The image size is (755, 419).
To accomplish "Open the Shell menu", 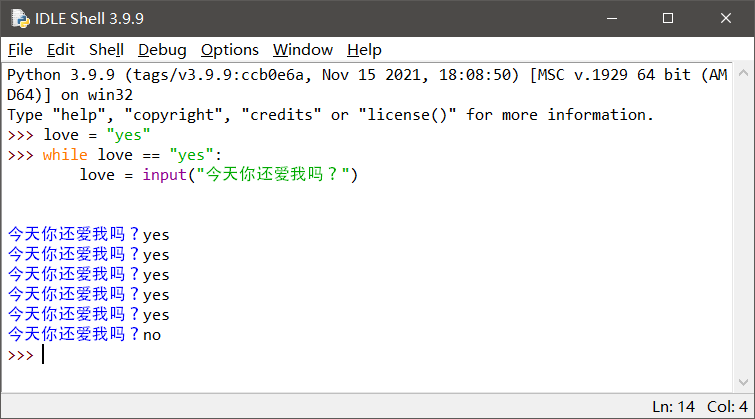I will tap(106, 50).
